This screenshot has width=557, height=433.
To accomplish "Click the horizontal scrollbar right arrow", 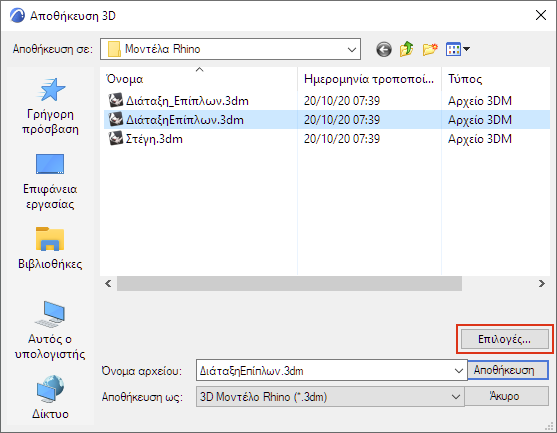I will (541, 283).
